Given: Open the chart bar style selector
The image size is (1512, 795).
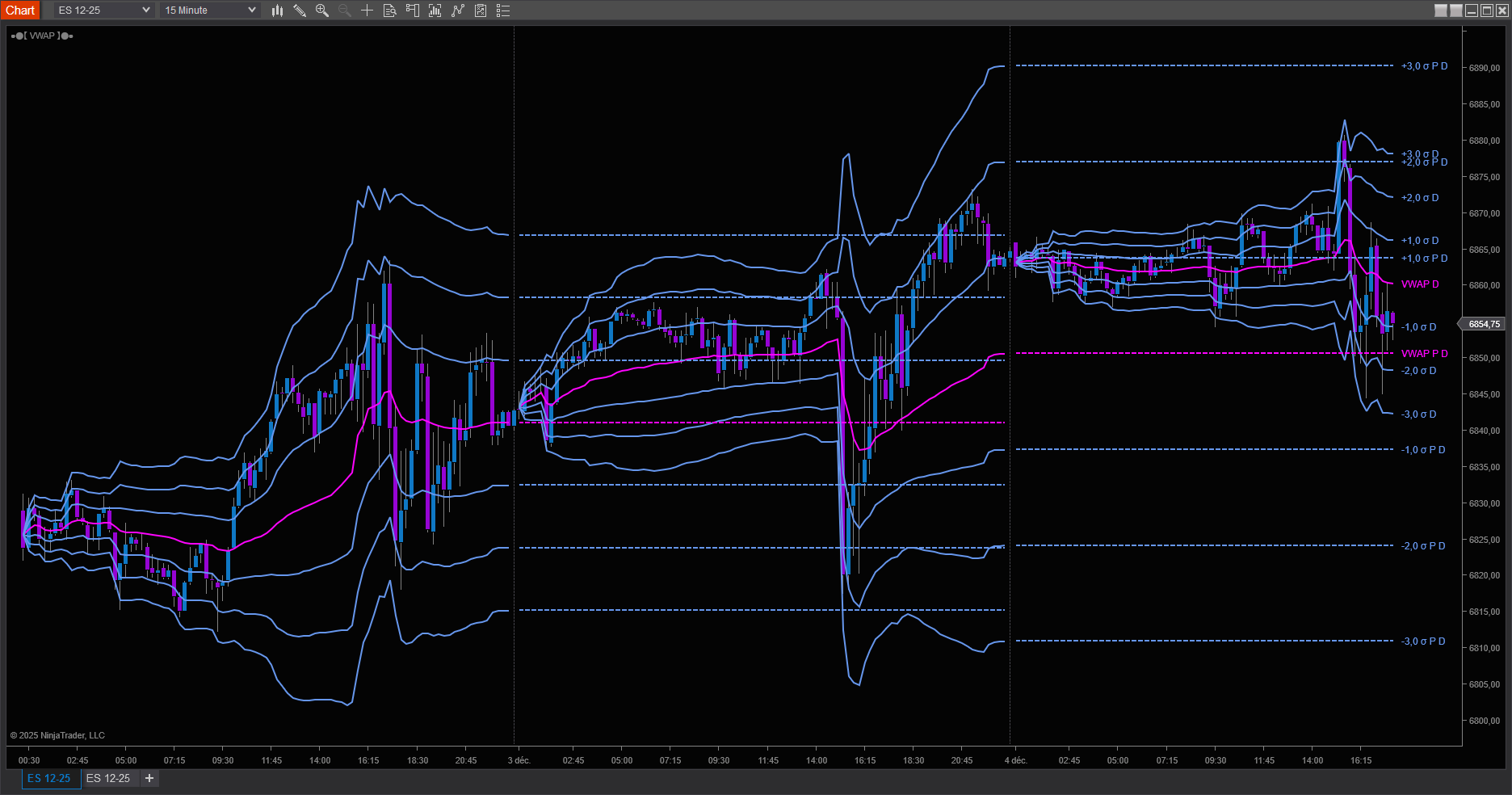Looking at the screenshot, I should (x=277, y=11).
